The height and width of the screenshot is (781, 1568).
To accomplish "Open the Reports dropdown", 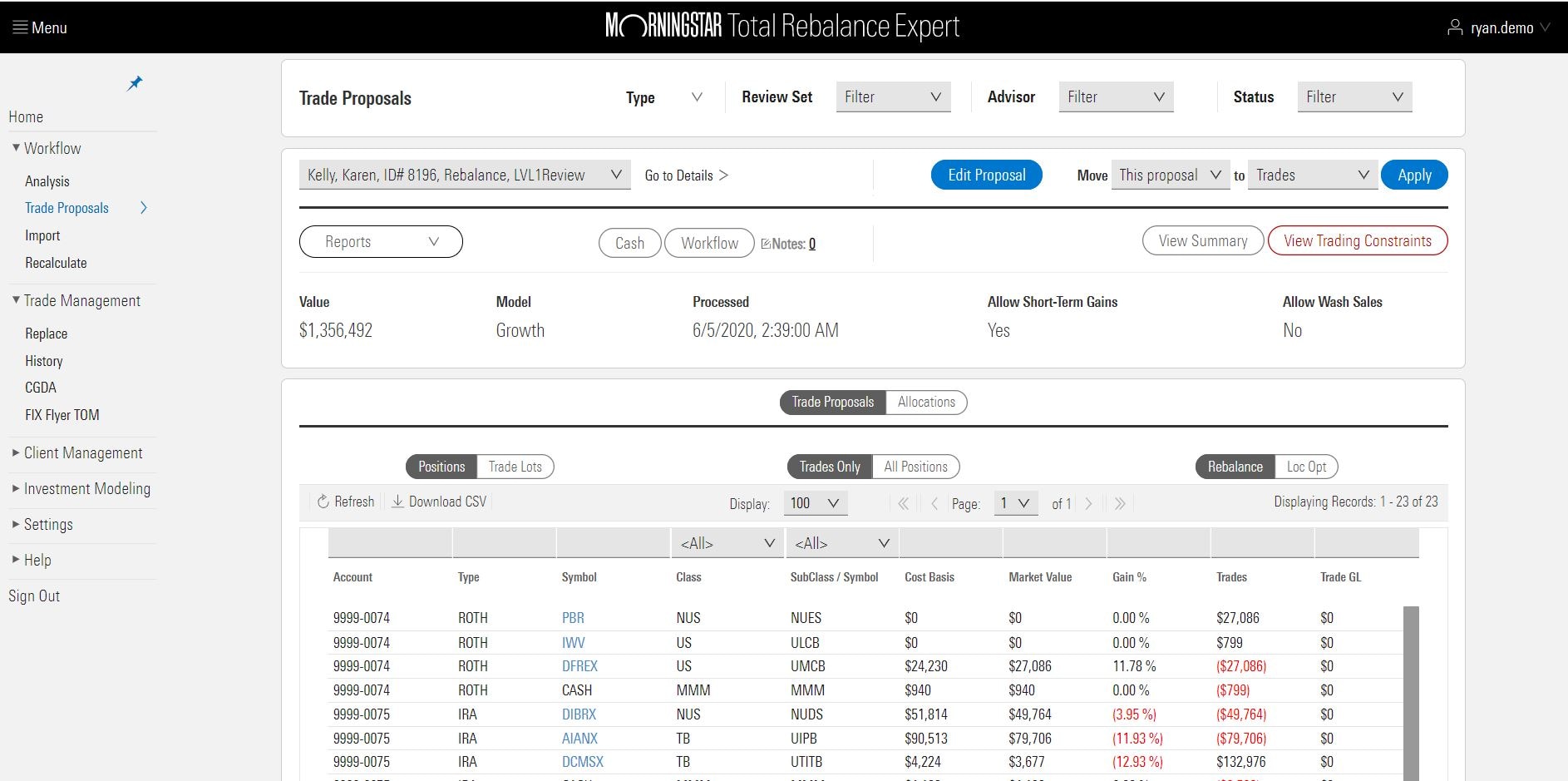I will 381,242.
